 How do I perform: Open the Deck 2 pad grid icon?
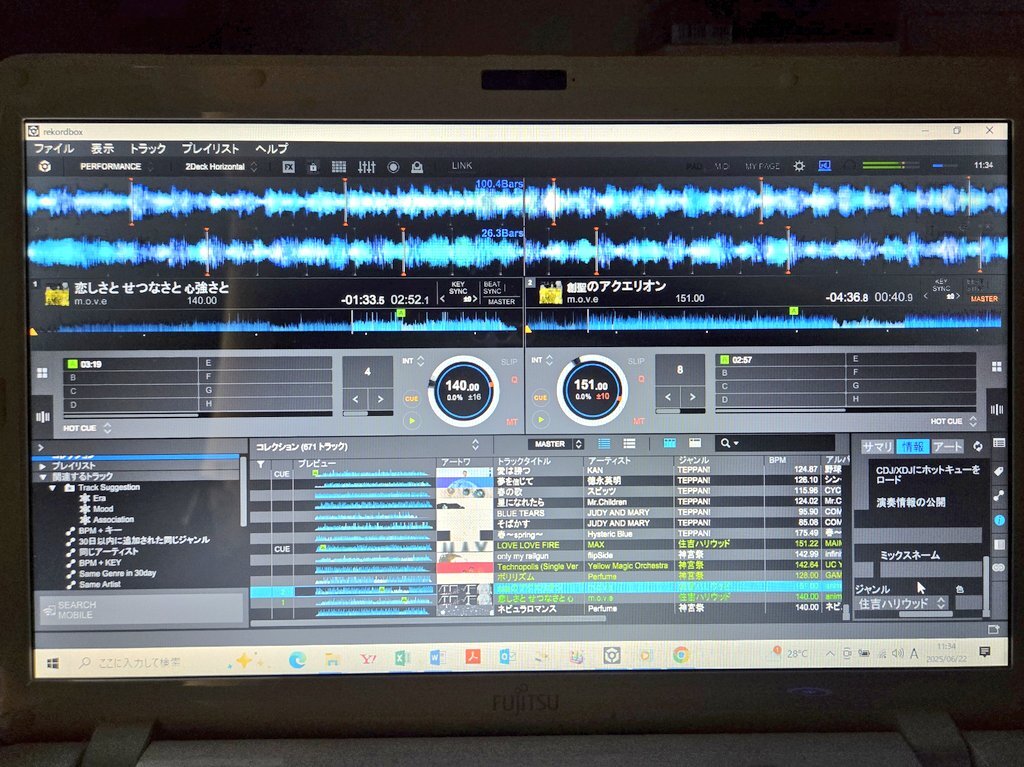pos(997,367)
